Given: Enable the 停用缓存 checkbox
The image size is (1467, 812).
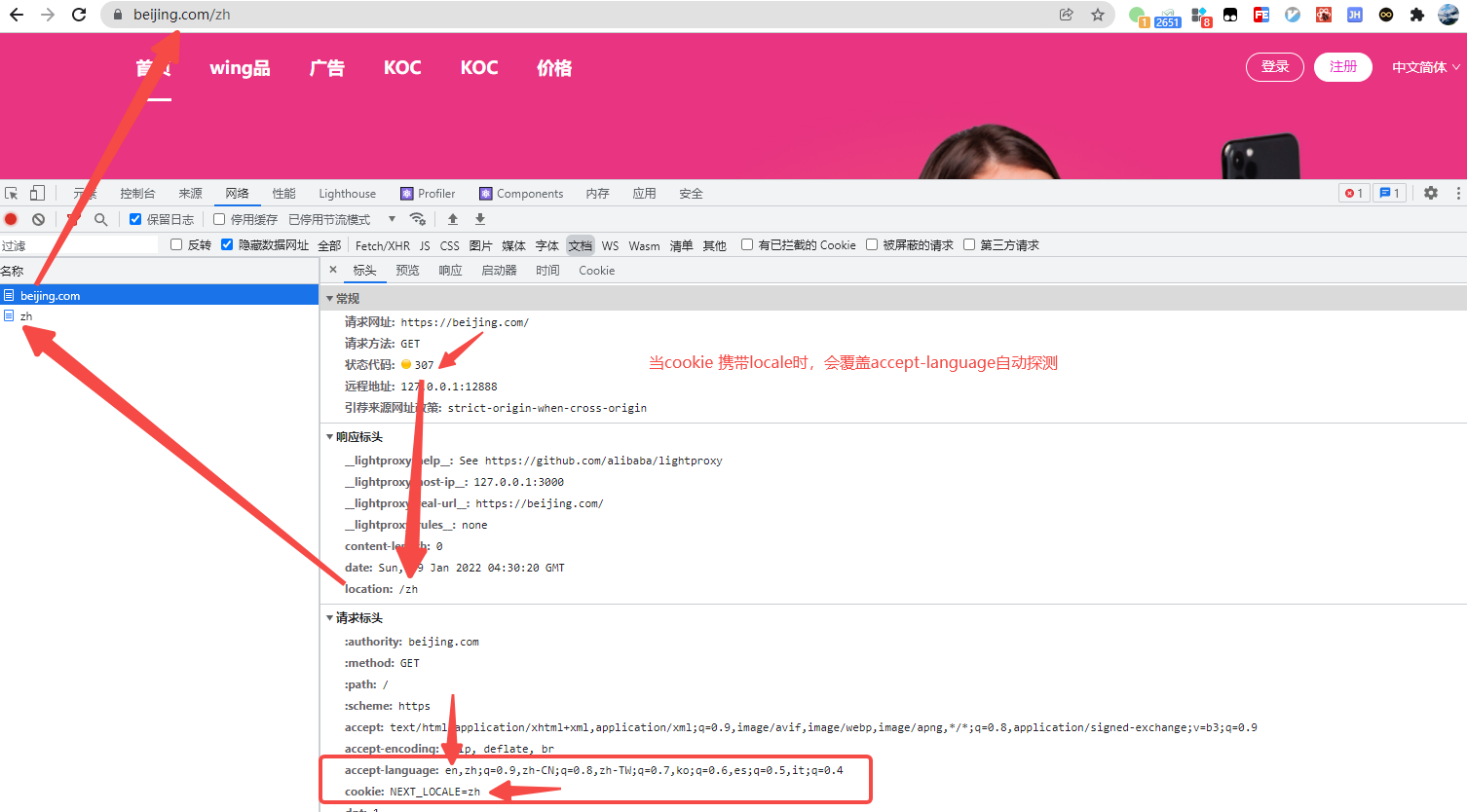Looking at the screenshot, I should (219, 219).
